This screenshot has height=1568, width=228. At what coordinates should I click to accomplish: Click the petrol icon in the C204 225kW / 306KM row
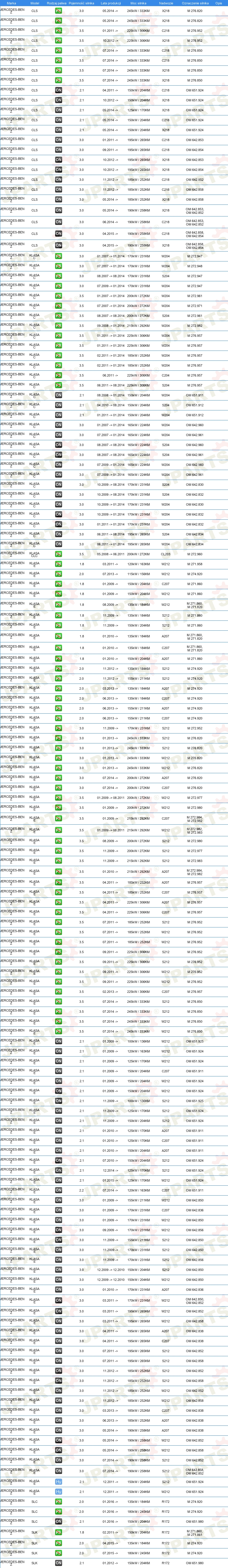(58, 376)
